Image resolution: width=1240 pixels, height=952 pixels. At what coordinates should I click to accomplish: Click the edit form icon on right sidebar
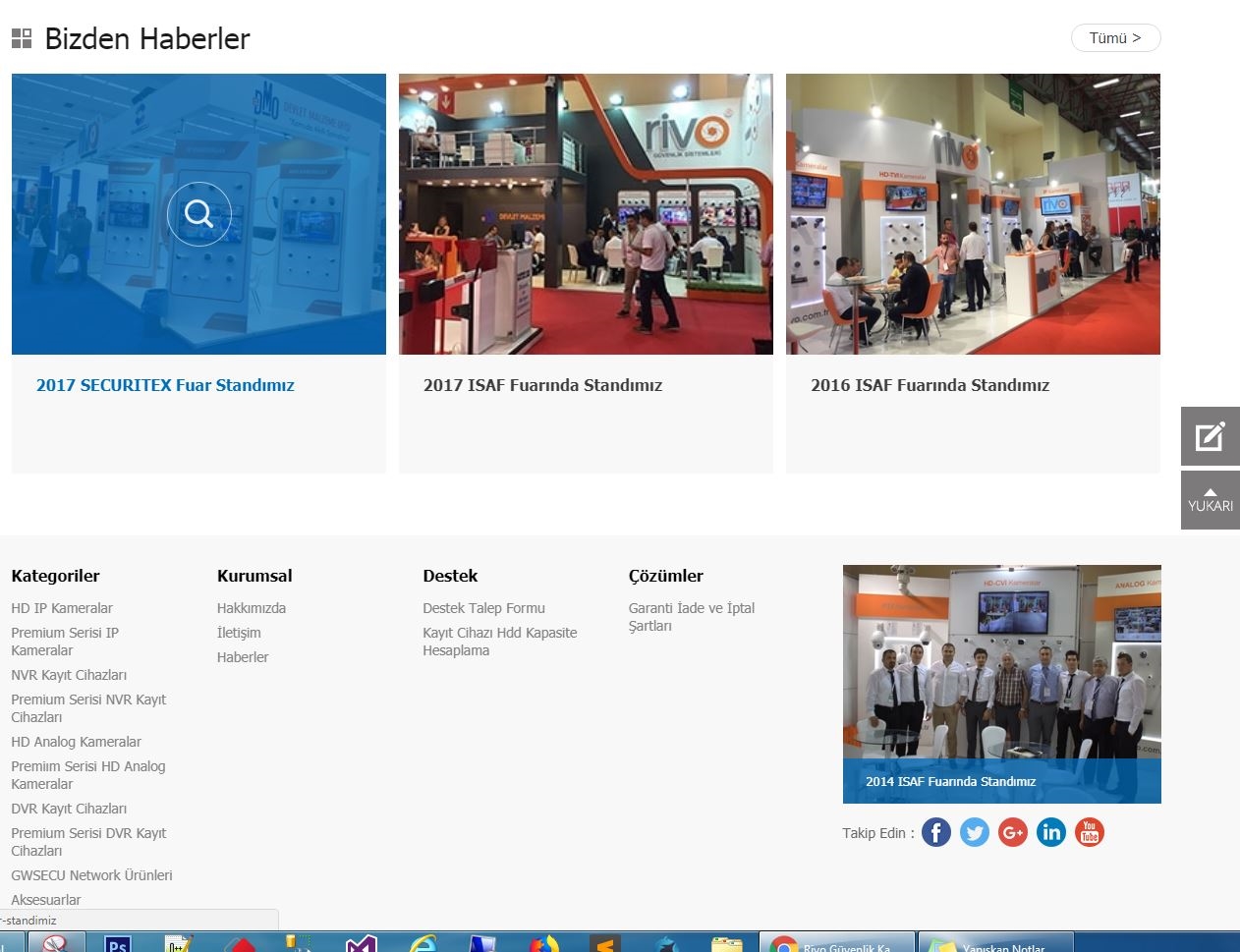click(x=1210, y=436)
